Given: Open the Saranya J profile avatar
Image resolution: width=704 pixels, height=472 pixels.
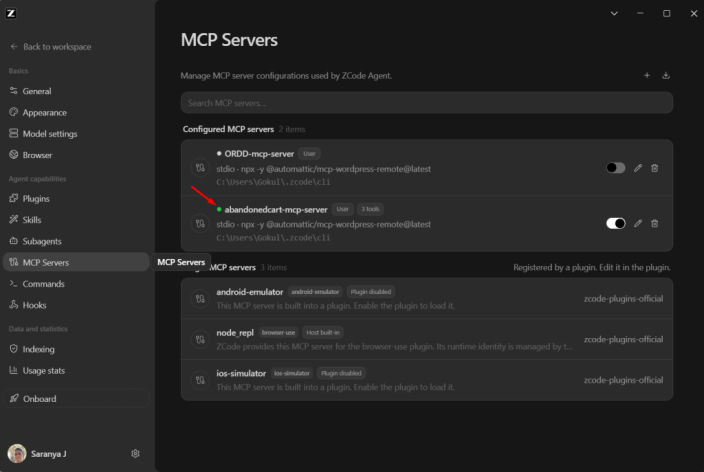Looking at the screenshot, I should click(17, 454).
